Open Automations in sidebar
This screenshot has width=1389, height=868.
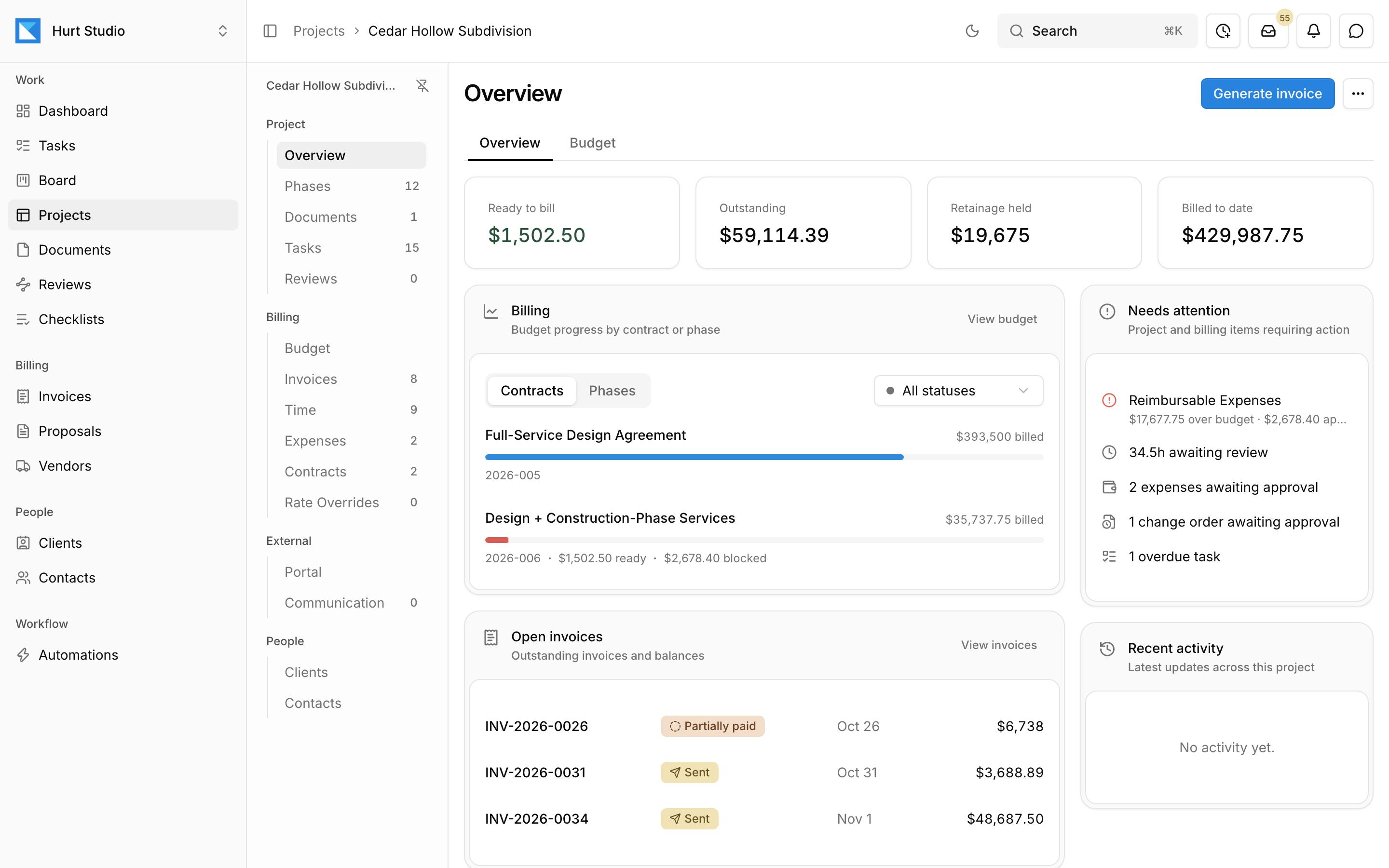coord(123,655)
